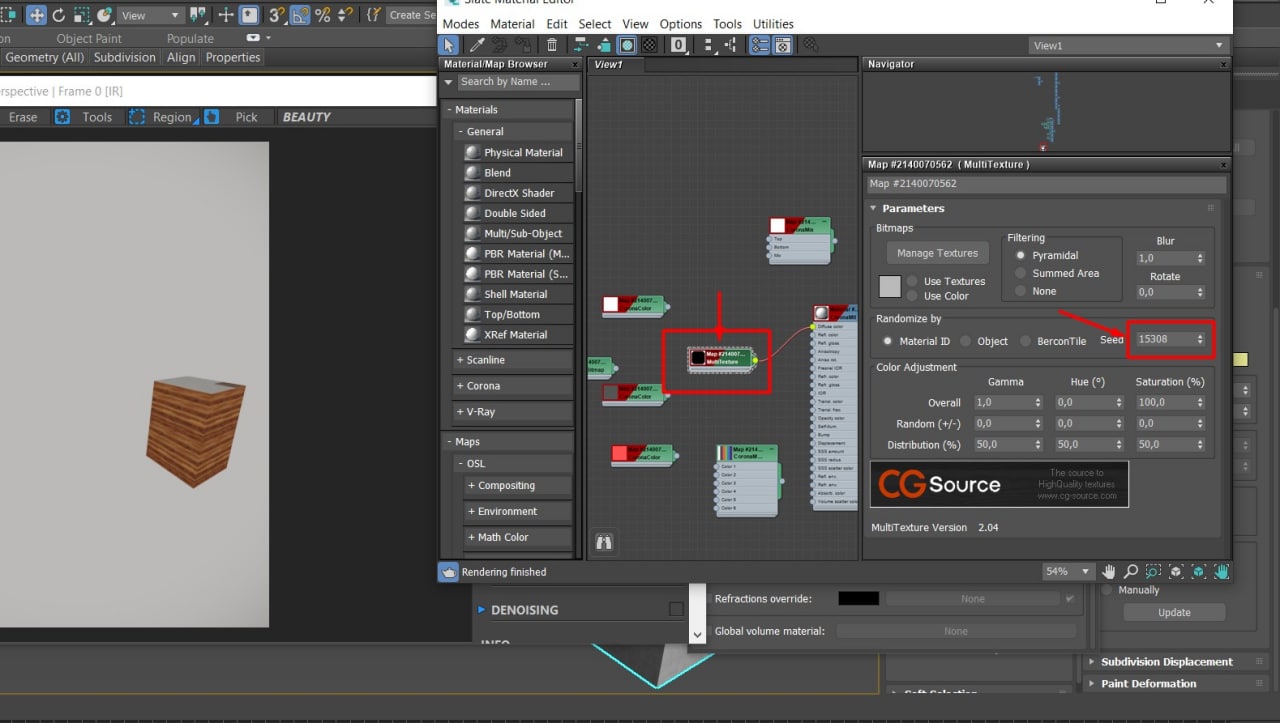
Task: Toggle Show Shaded Material in Viewport icon
Action: [x=627, y=45]
